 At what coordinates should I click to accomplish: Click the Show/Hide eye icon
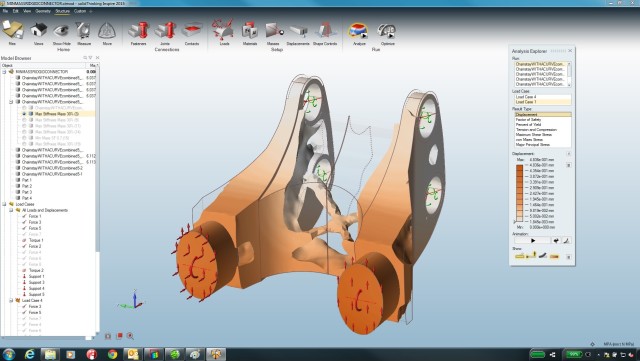tap(61, 31)
